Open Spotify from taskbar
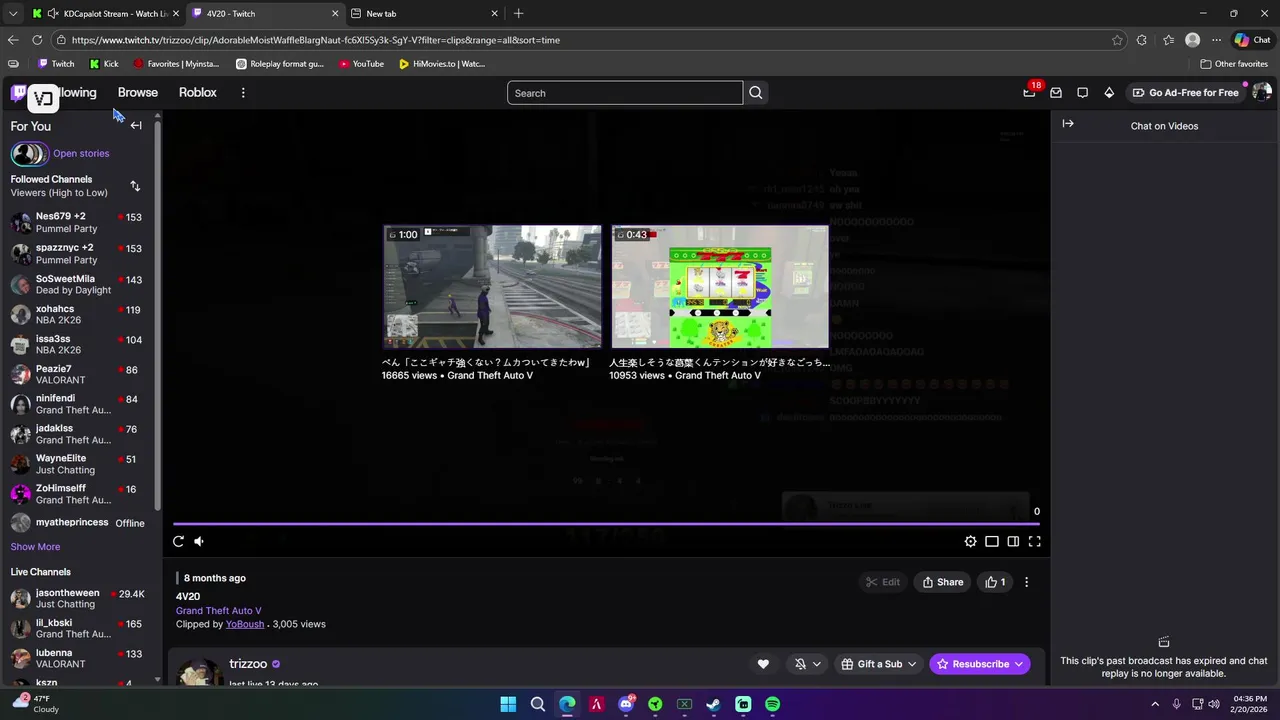This screenshot has height=720, width=1280. point(772,704)
